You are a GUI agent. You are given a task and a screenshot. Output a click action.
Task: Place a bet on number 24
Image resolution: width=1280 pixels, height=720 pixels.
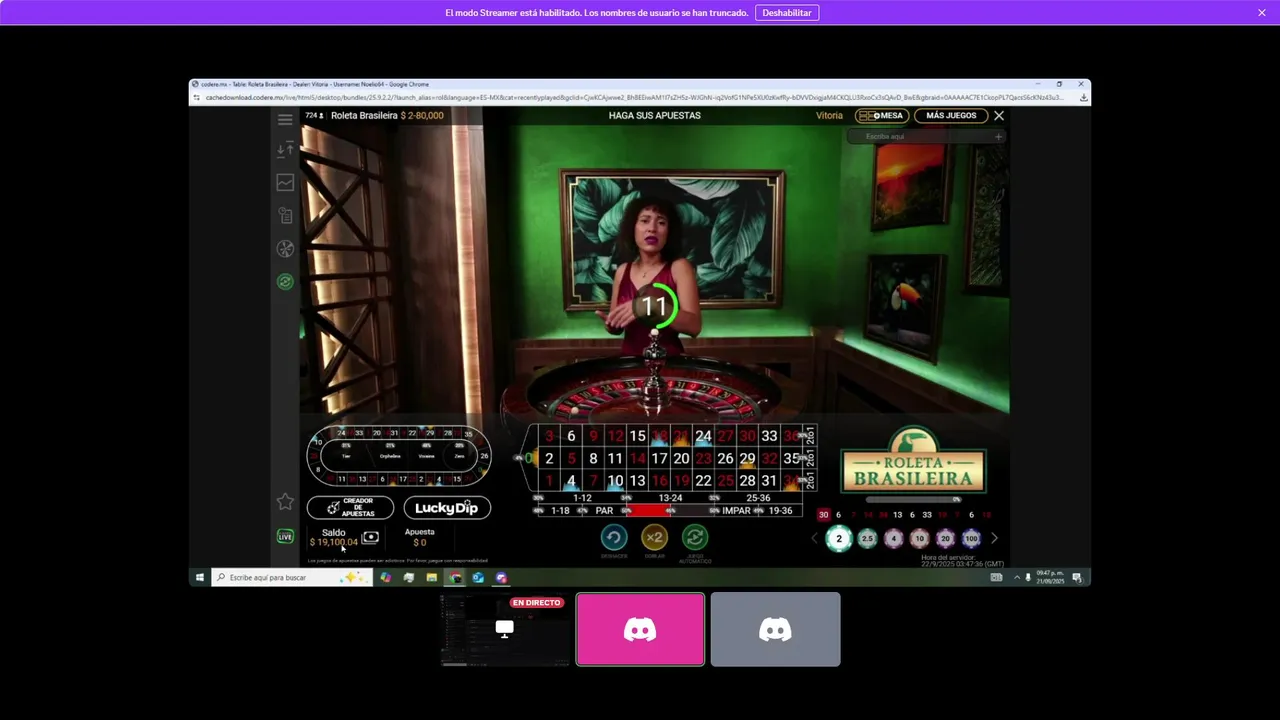(703, 436)
